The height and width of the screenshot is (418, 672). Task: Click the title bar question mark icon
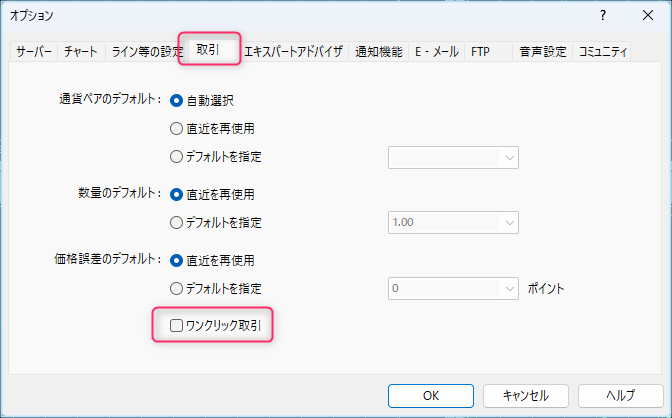(x=603, y=15)
